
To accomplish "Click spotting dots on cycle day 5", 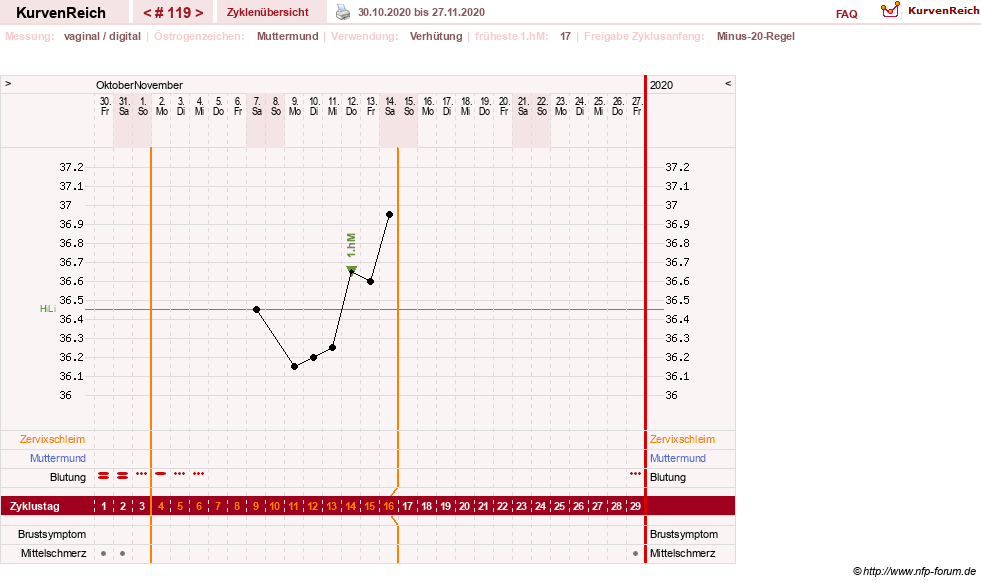I will [180, 474].
